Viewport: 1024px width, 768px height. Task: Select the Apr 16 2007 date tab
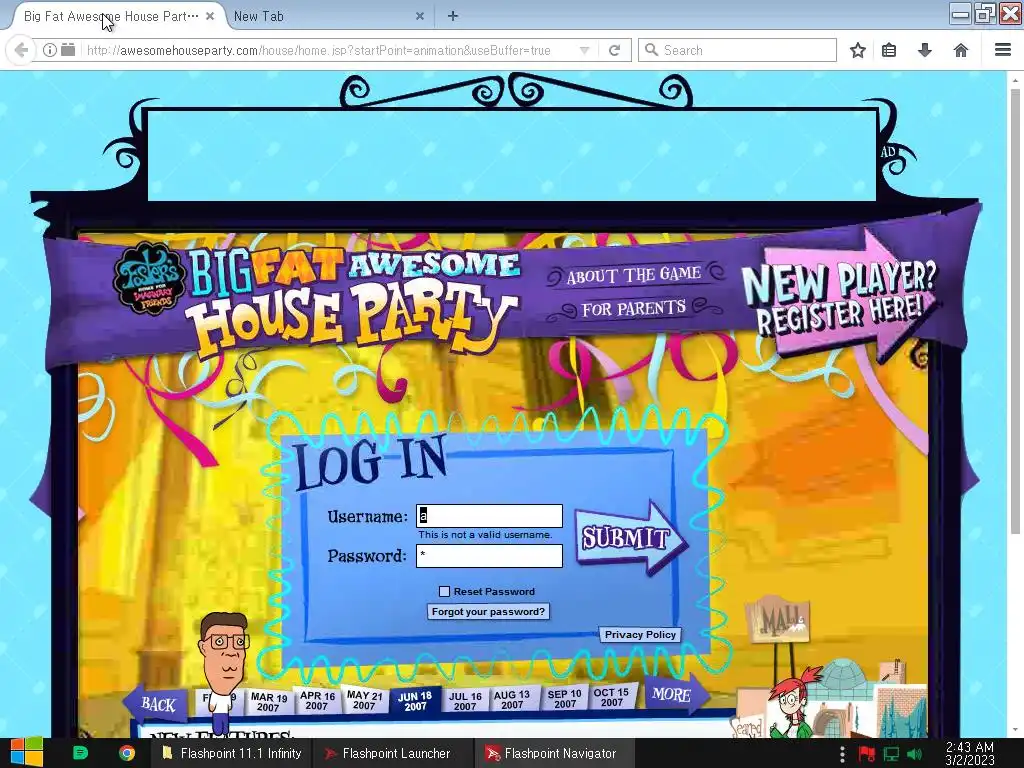(317, 701)
